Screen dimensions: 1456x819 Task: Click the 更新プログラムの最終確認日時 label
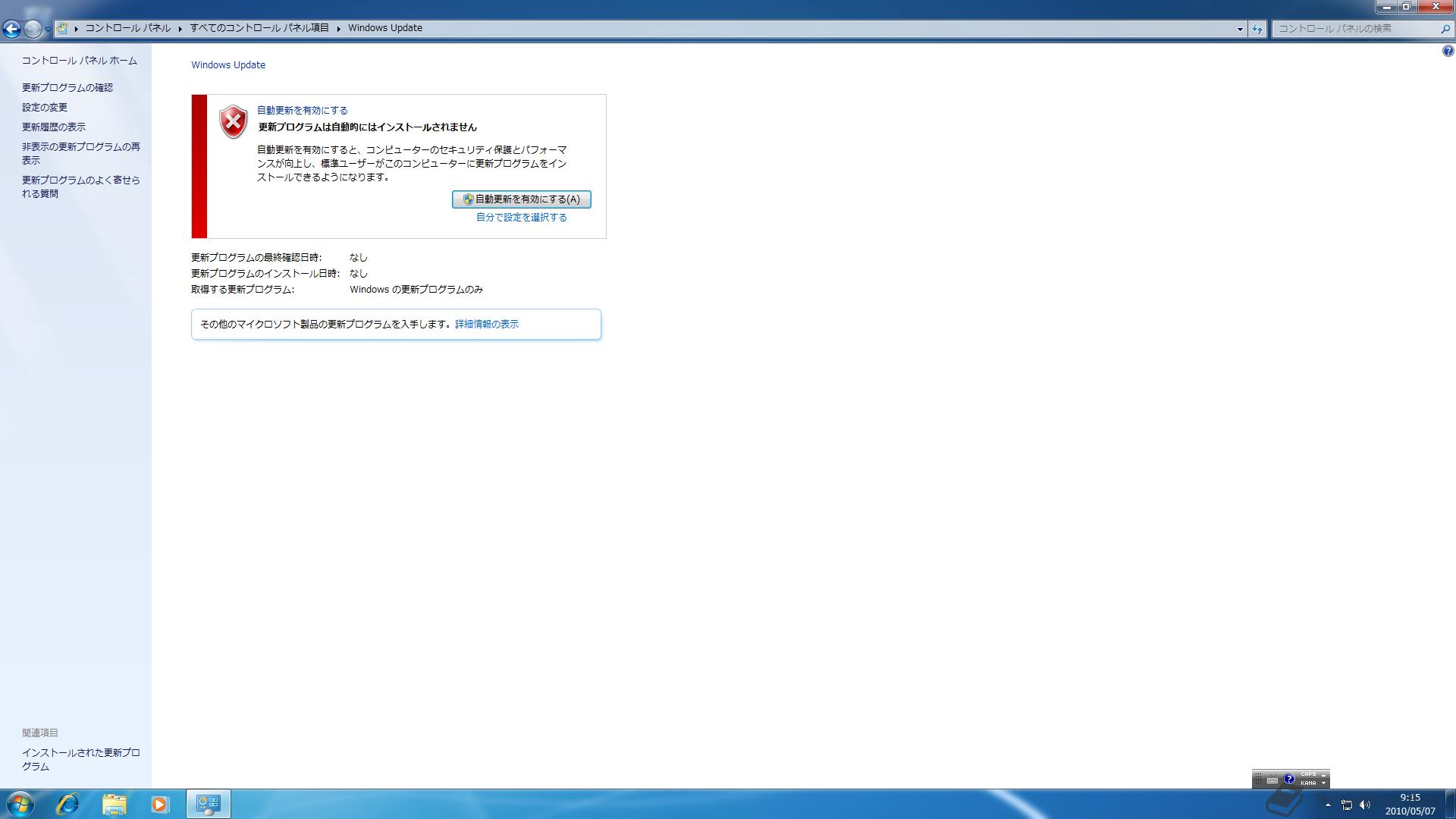click(256, 258)
